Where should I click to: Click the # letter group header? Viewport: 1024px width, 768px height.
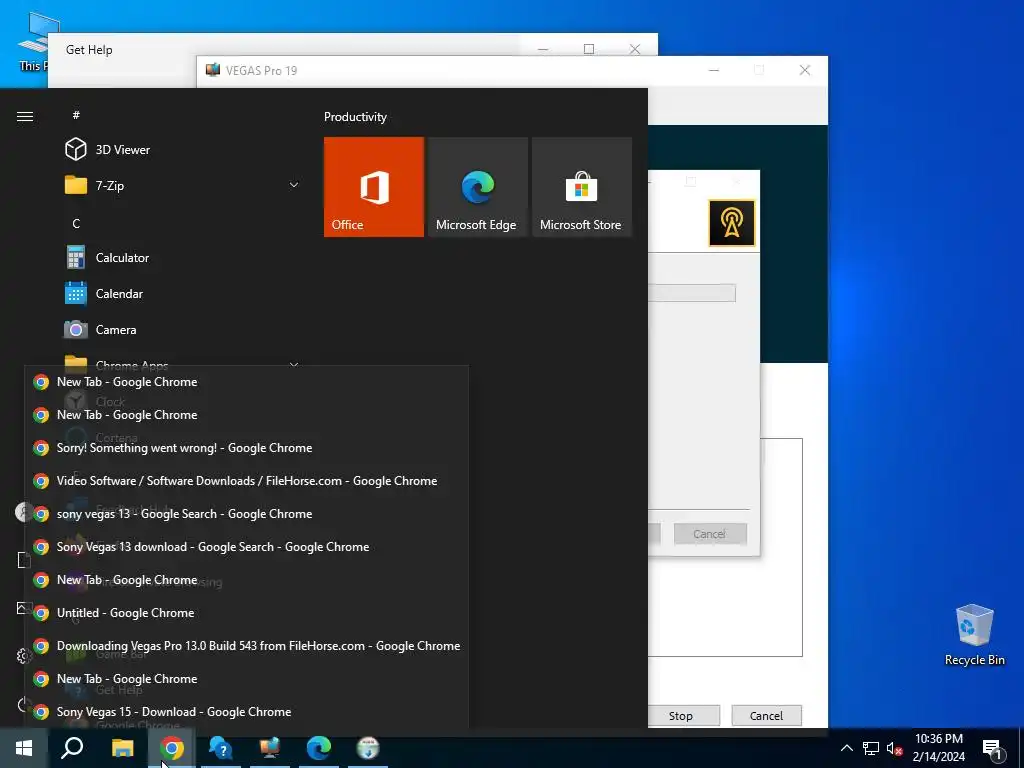[76, 115]
